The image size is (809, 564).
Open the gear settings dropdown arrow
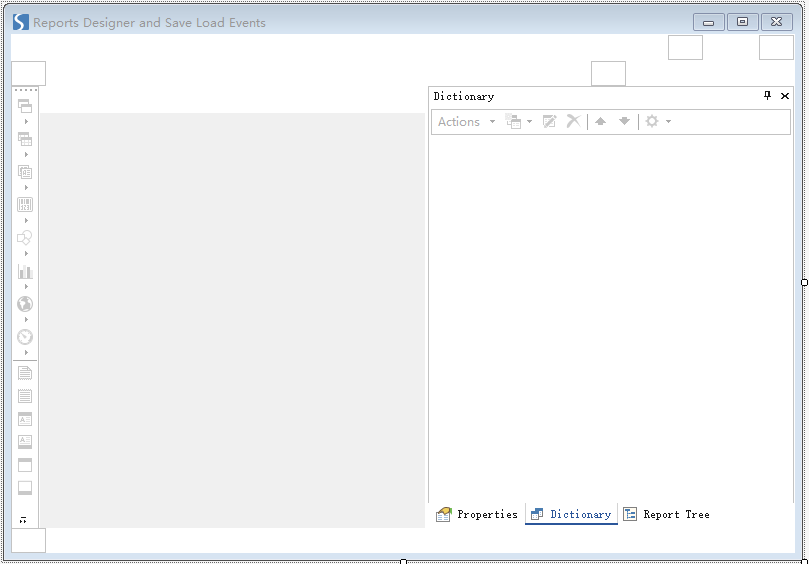[668, 122]
